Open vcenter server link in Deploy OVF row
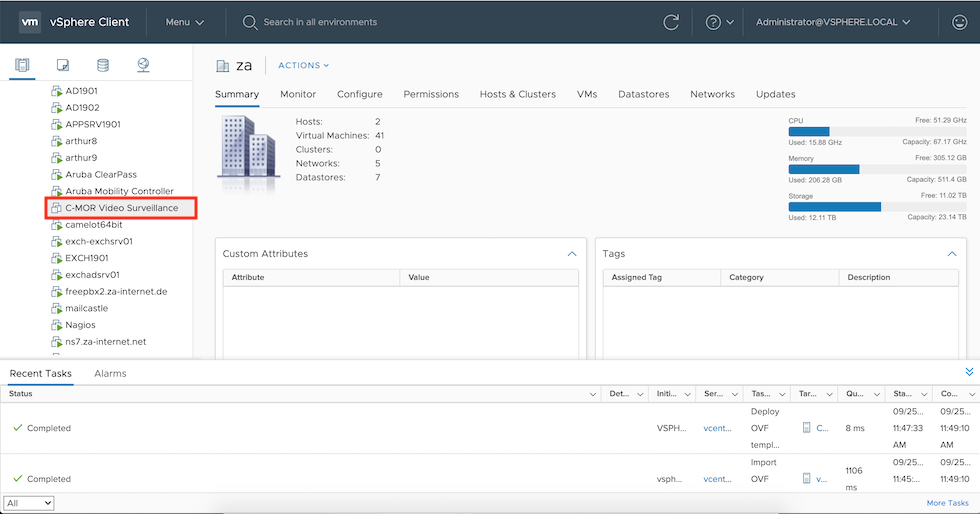This screenshot has height=514, width=980. tap(718, 428)
